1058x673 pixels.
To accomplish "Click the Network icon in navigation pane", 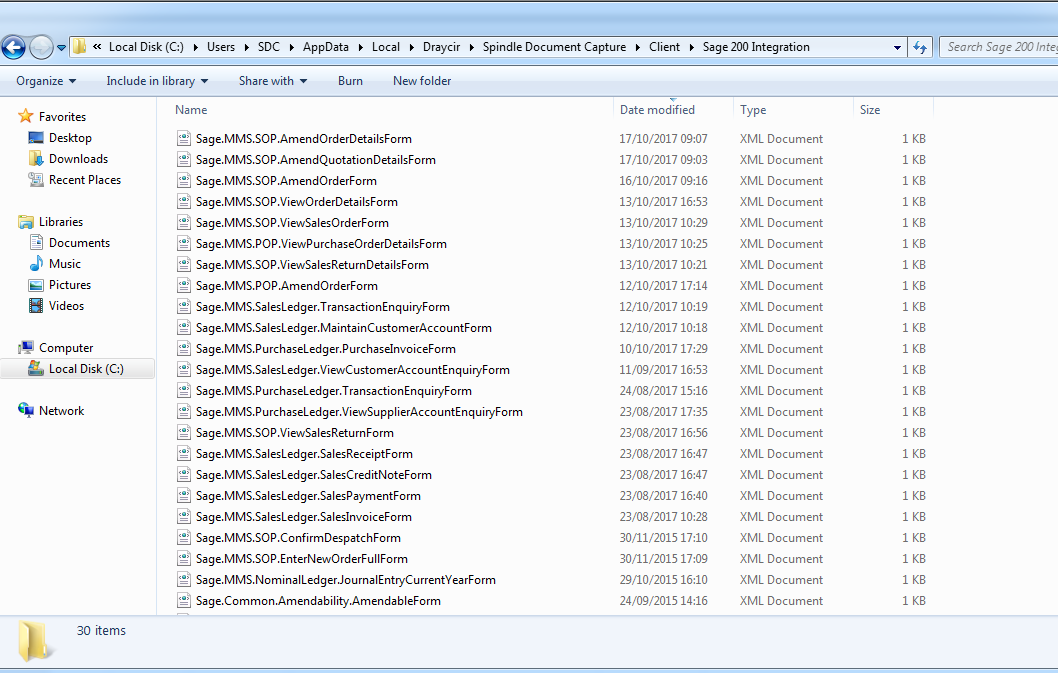I will 26,410.
